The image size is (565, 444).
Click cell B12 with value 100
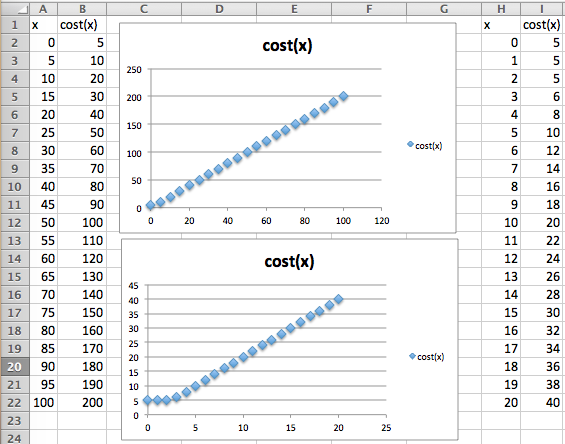[82, 223]
